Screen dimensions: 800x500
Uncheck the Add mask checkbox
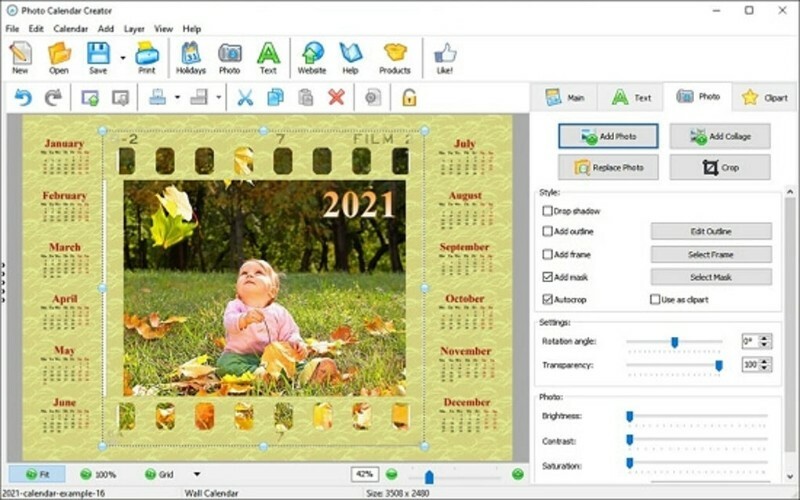547,277
